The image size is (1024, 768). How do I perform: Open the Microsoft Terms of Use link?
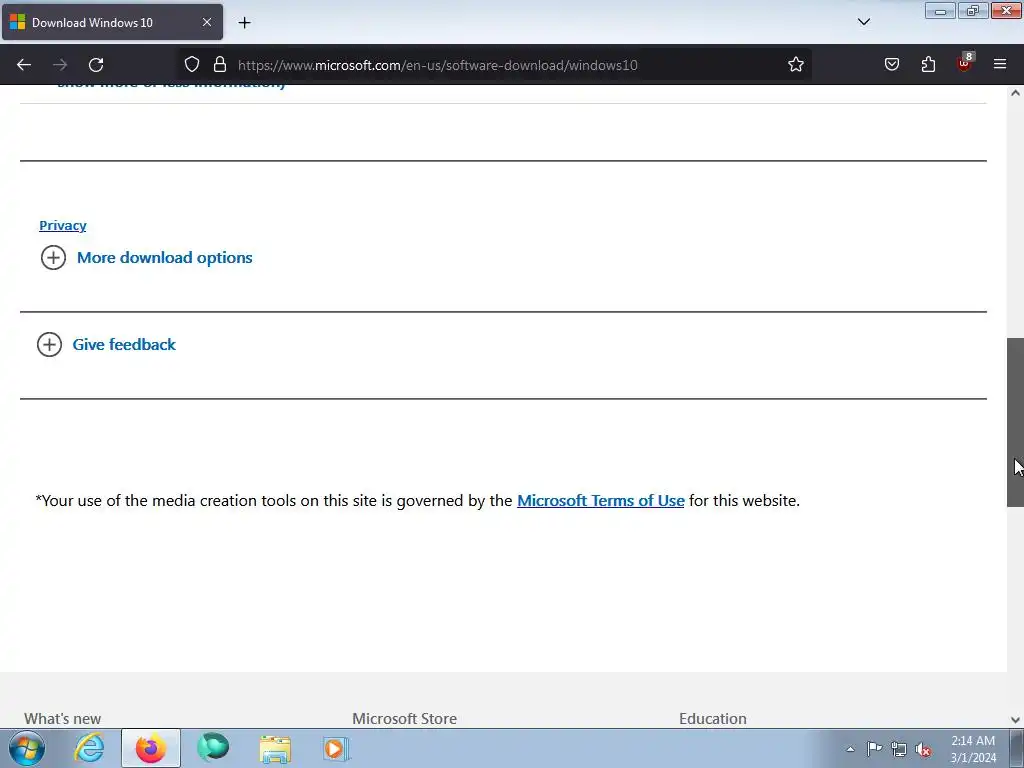click(x=601, y=501)
